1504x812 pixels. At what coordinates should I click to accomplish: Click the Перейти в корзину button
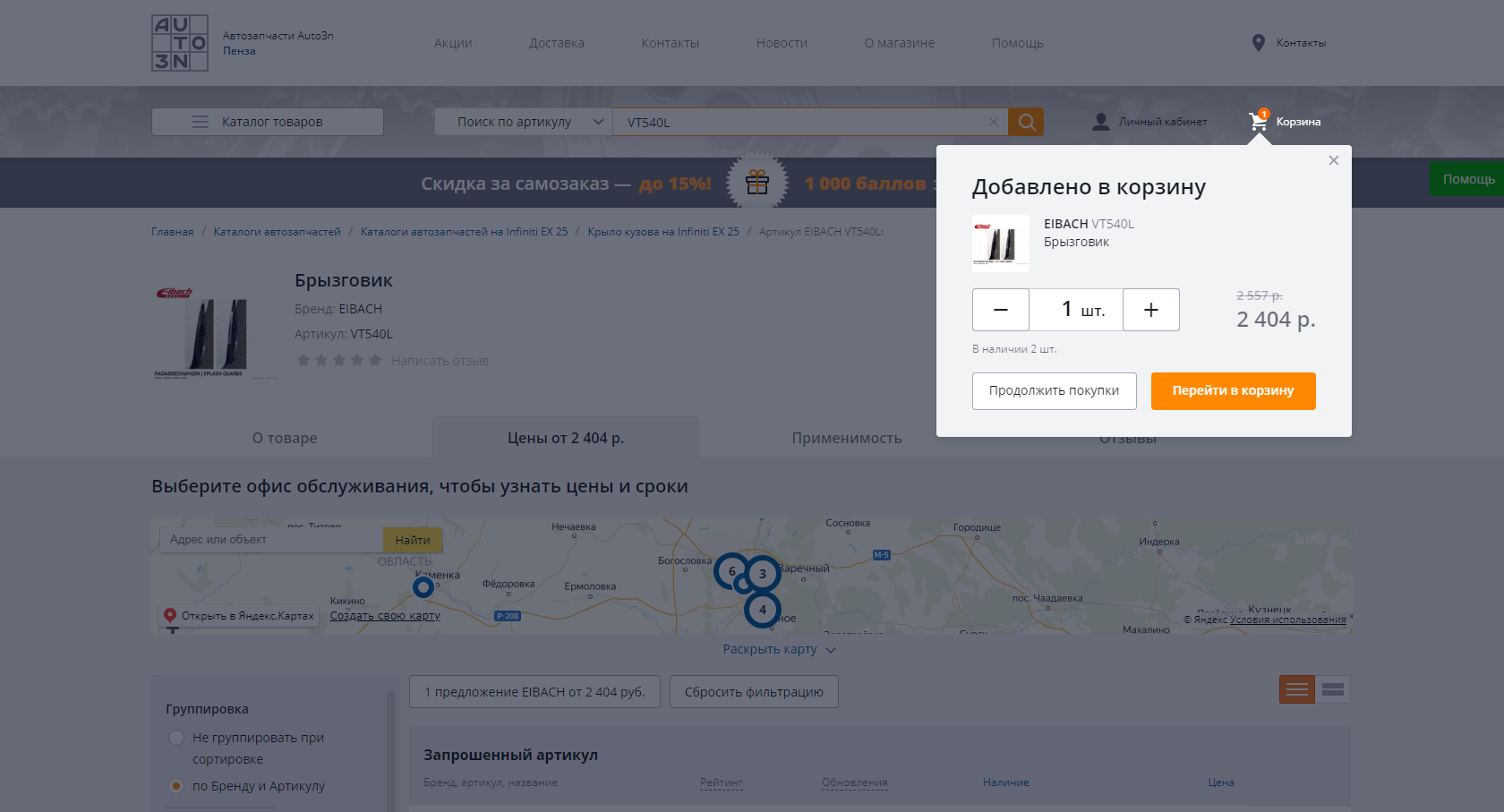(x=1234, y=391)
